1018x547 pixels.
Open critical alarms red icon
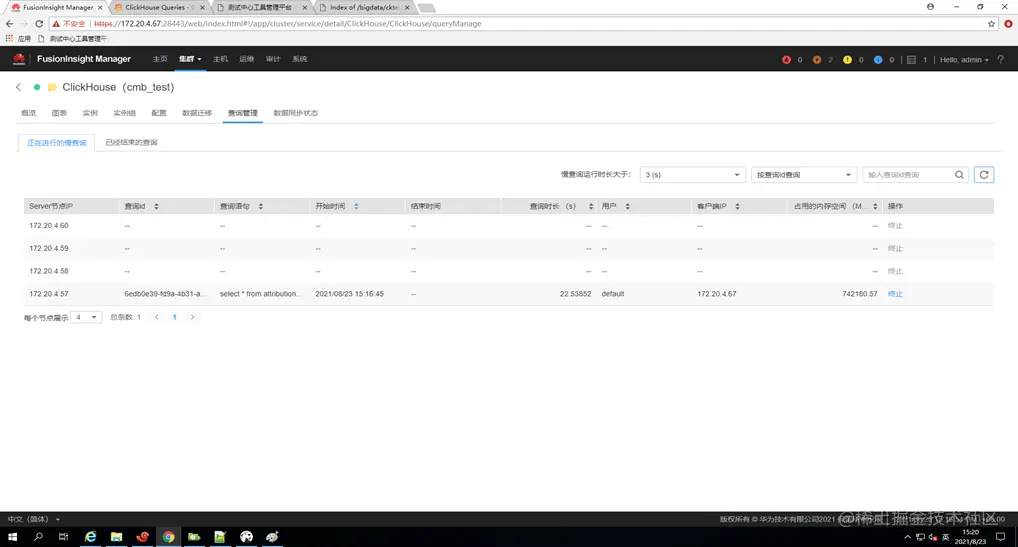[x=786, y=60]
